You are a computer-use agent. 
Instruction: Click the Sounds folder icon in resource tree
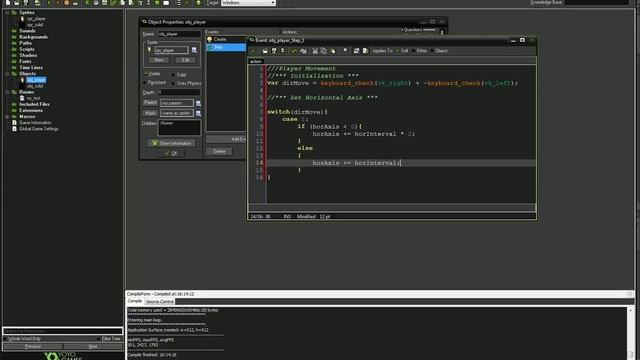pos(14,31)
